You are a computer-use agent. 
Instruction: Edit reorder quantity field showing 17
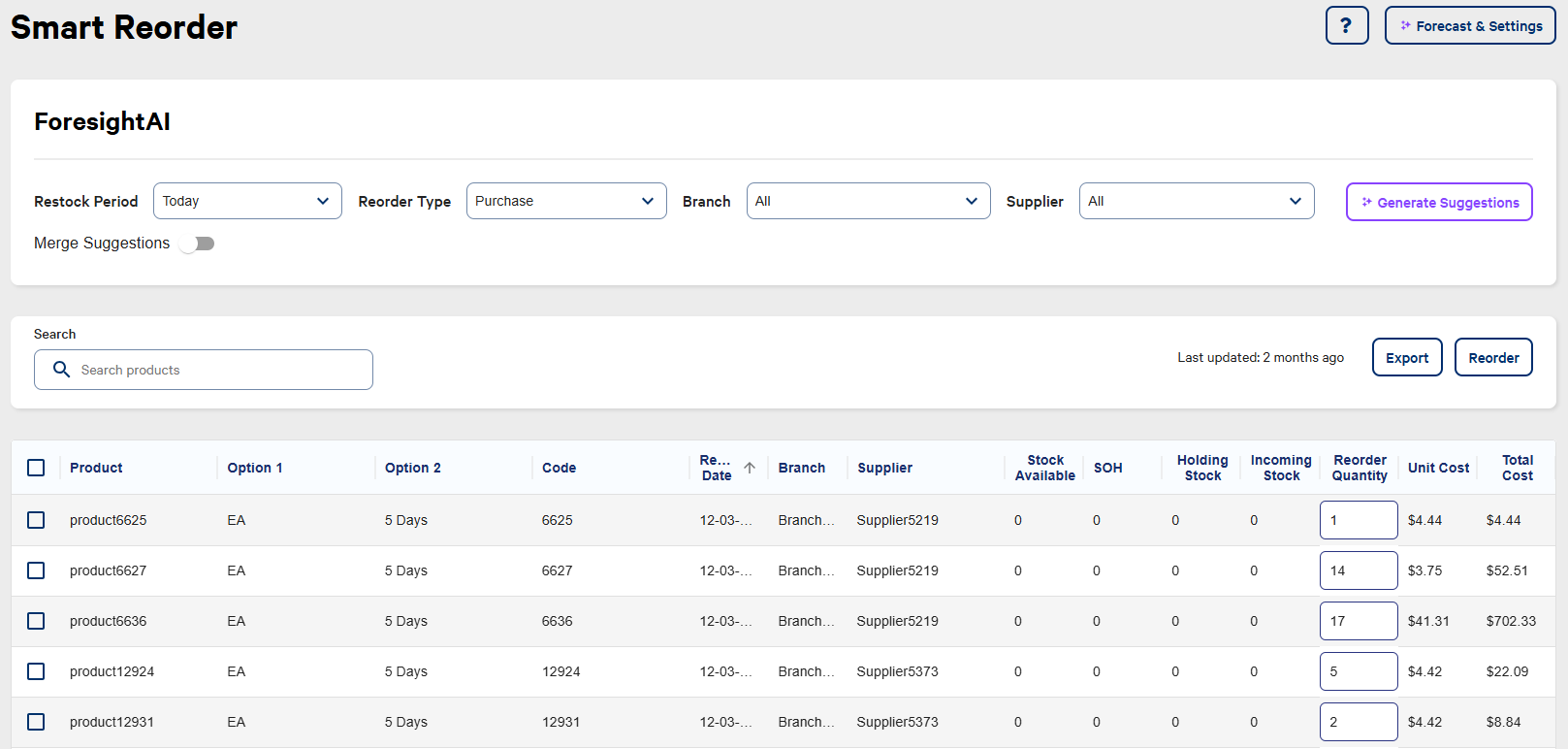click(x=1359, y=621)
